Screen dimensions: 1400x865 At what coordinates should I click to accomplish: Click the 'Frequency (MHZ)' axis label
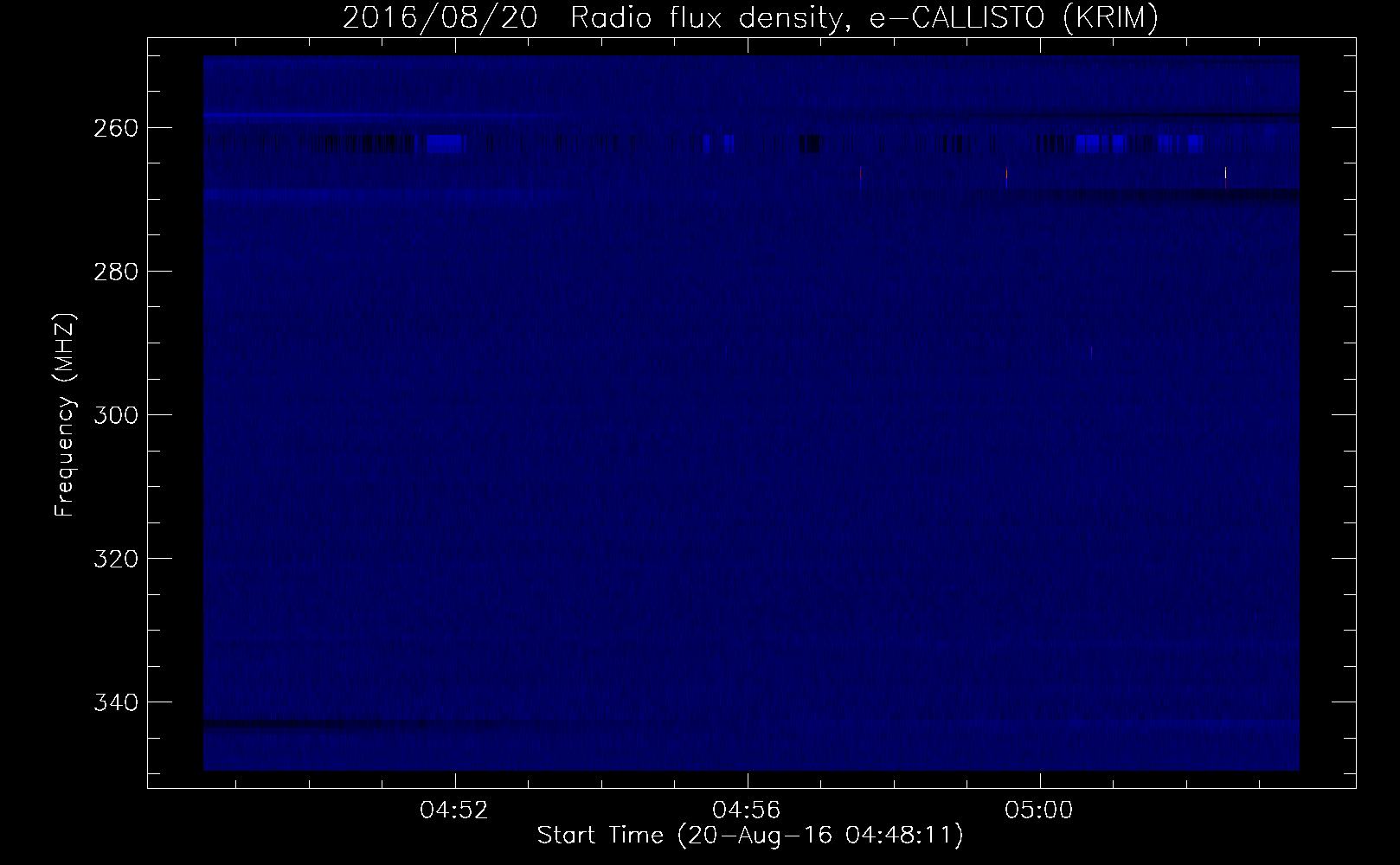65,415
